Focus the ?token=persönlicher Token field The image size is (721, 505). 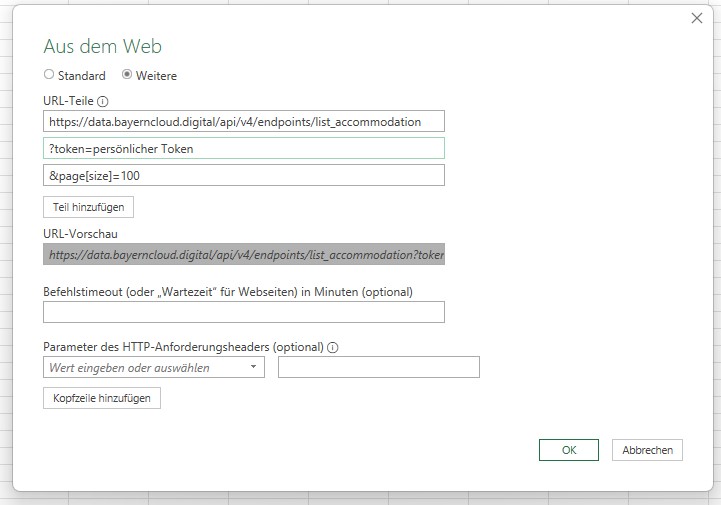pos(244,148)
